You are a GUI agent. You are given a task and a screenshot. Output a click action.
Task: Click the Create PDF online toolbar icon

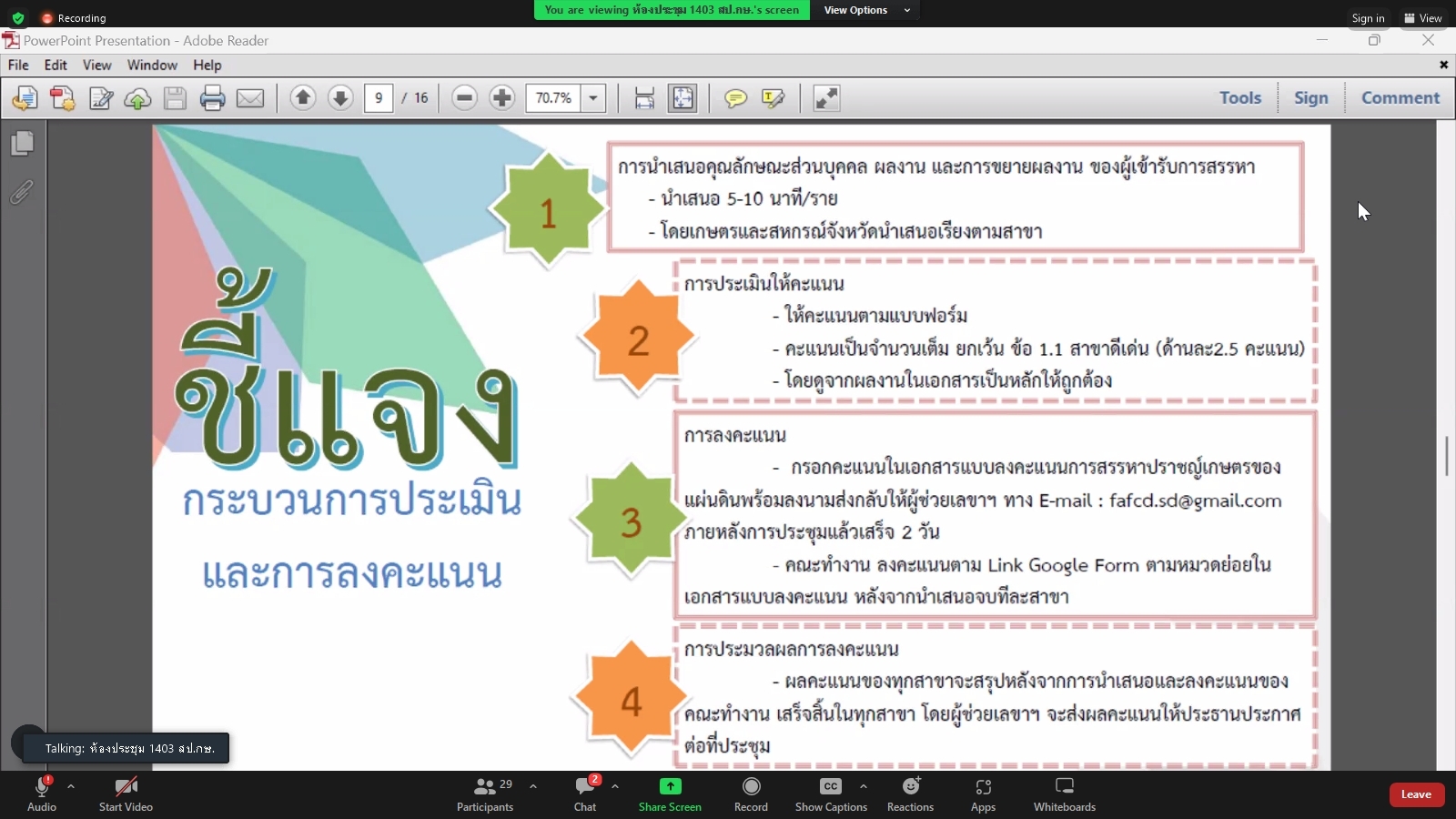[x=25, y=98]
